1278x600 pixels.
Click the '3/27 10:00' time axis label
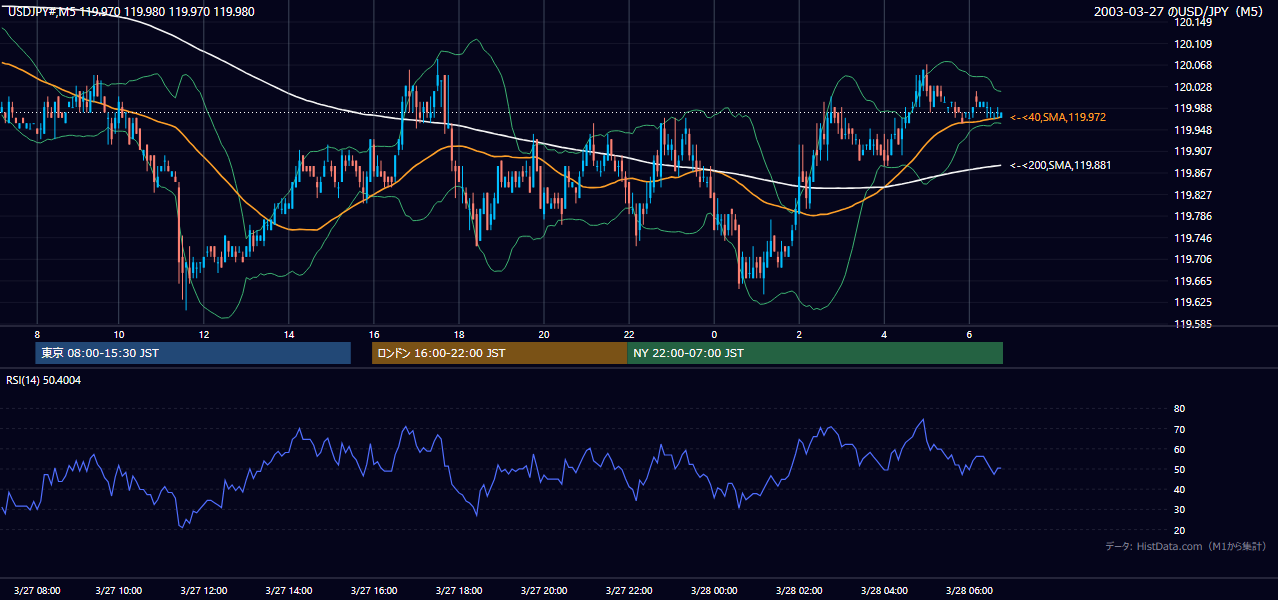point(120,590)
